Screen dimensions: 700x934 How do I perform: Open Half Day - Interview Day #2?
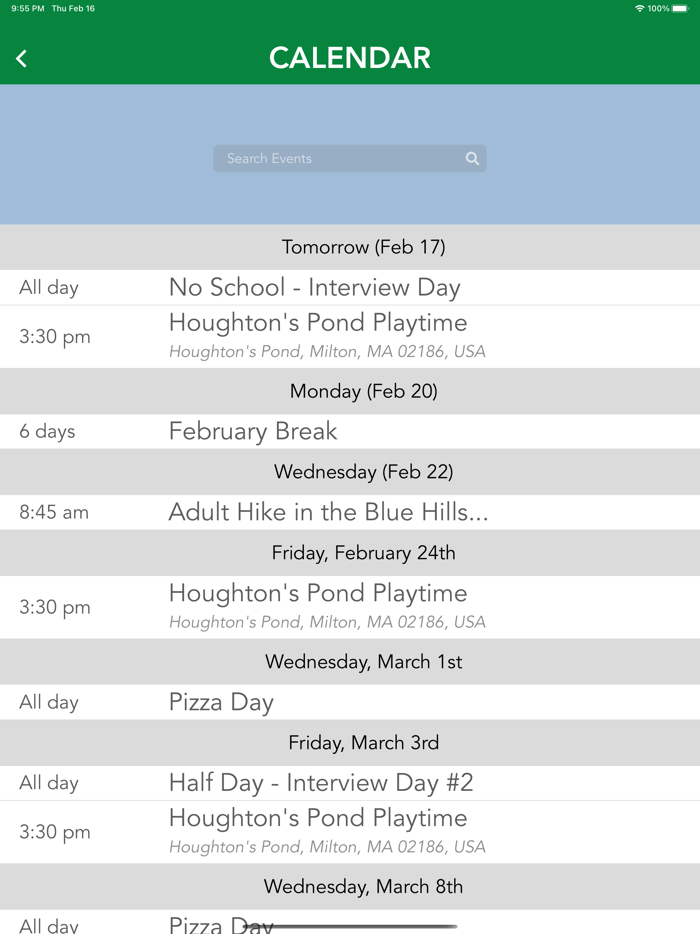click(321, 783)
